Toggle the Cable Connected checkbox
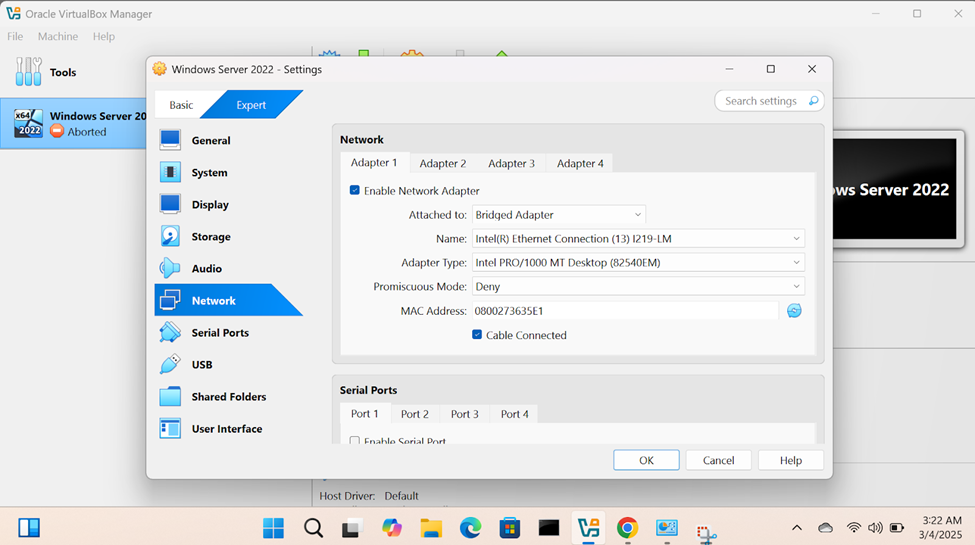 477,335
